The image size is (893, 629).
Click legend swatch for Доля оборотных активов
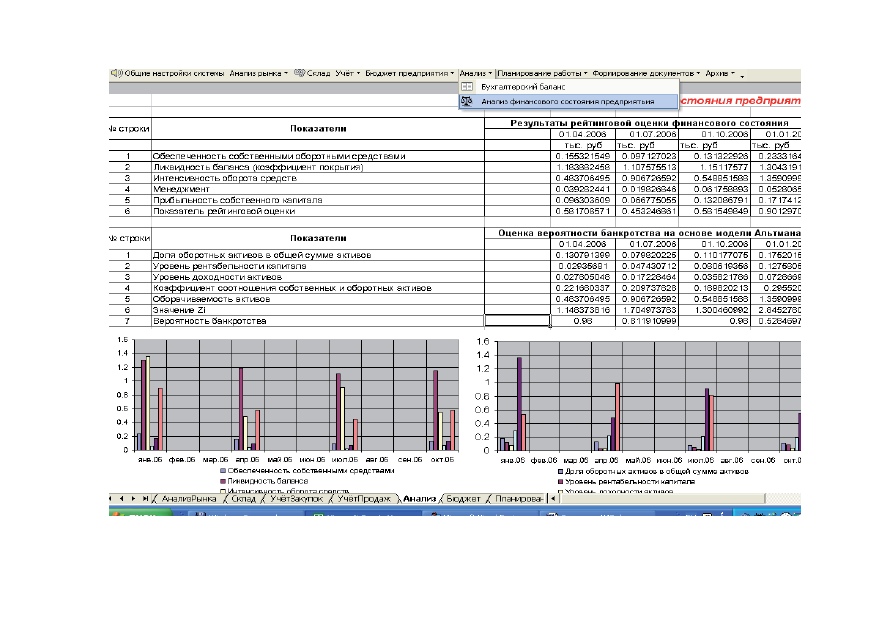(x=560, y=472)
